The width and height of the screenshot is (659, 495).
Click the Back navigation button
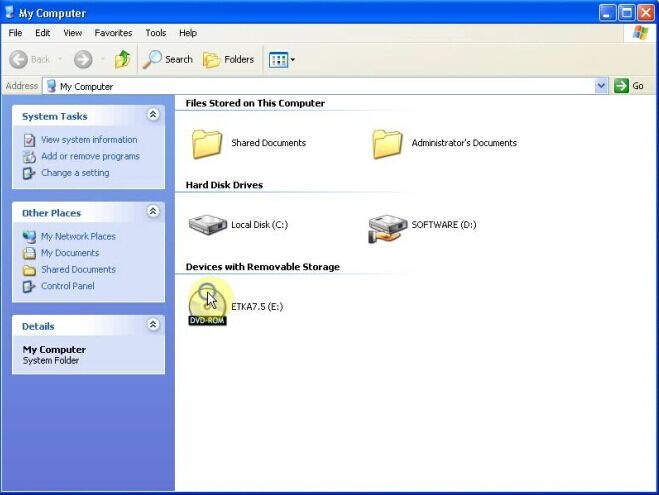[x=30, y=60]
